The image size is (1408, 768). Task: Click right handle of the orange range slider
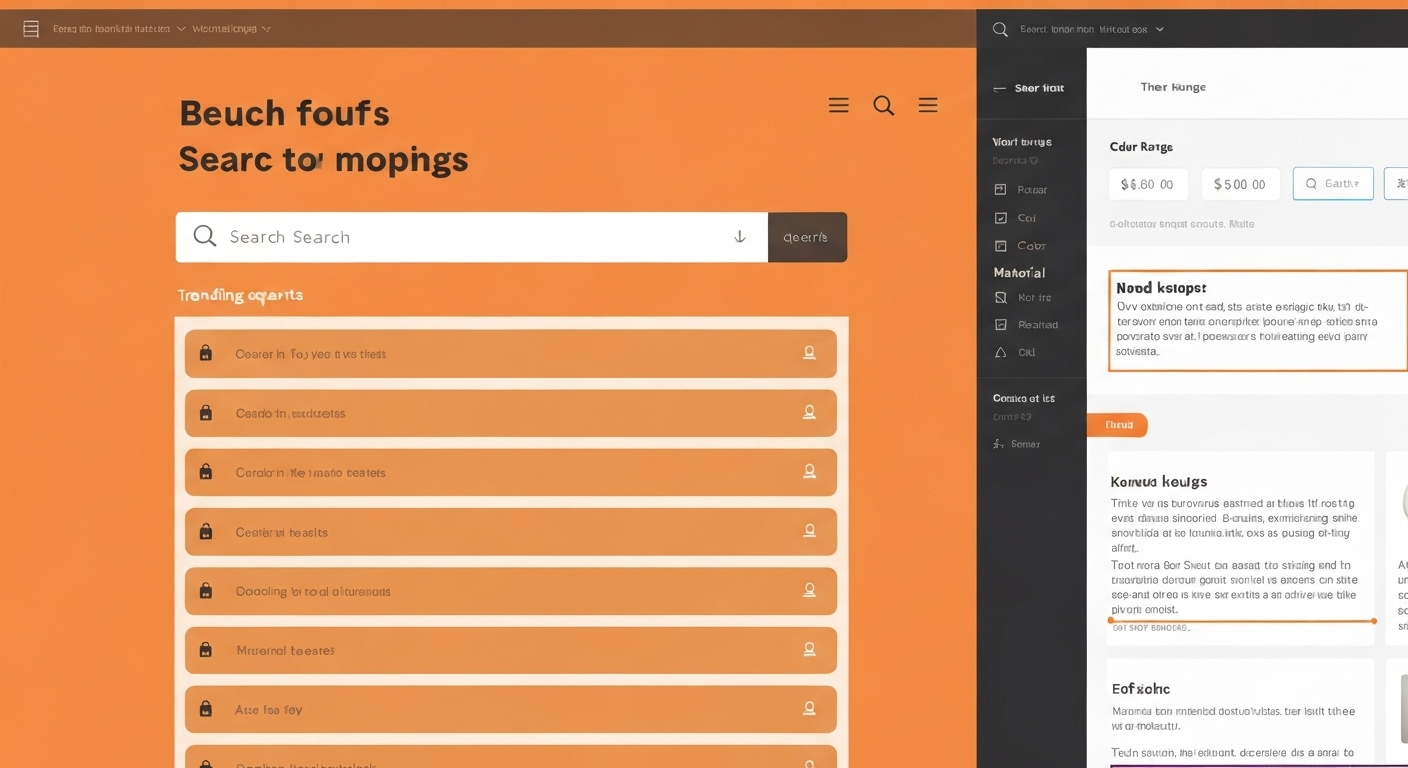[1374, 621]
